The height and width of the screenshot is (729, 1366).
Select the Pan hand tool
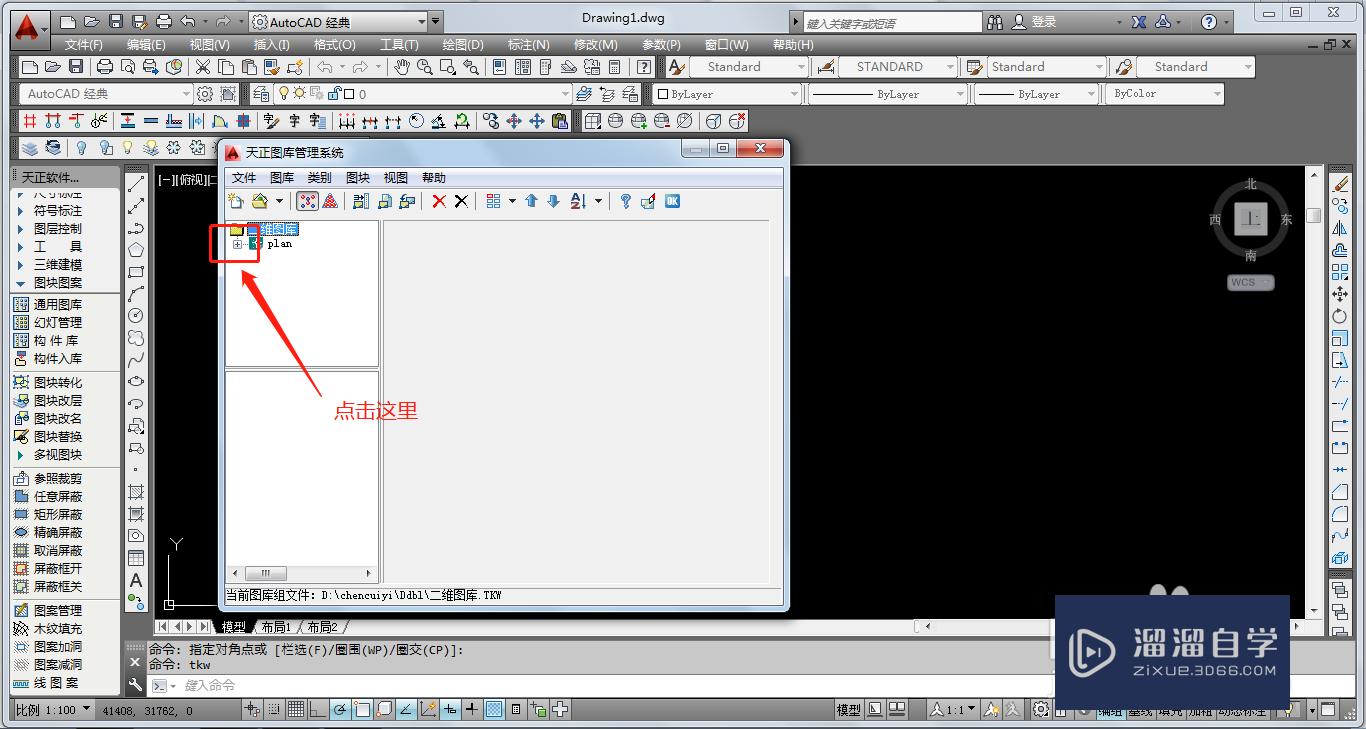(x=402, y=67)
